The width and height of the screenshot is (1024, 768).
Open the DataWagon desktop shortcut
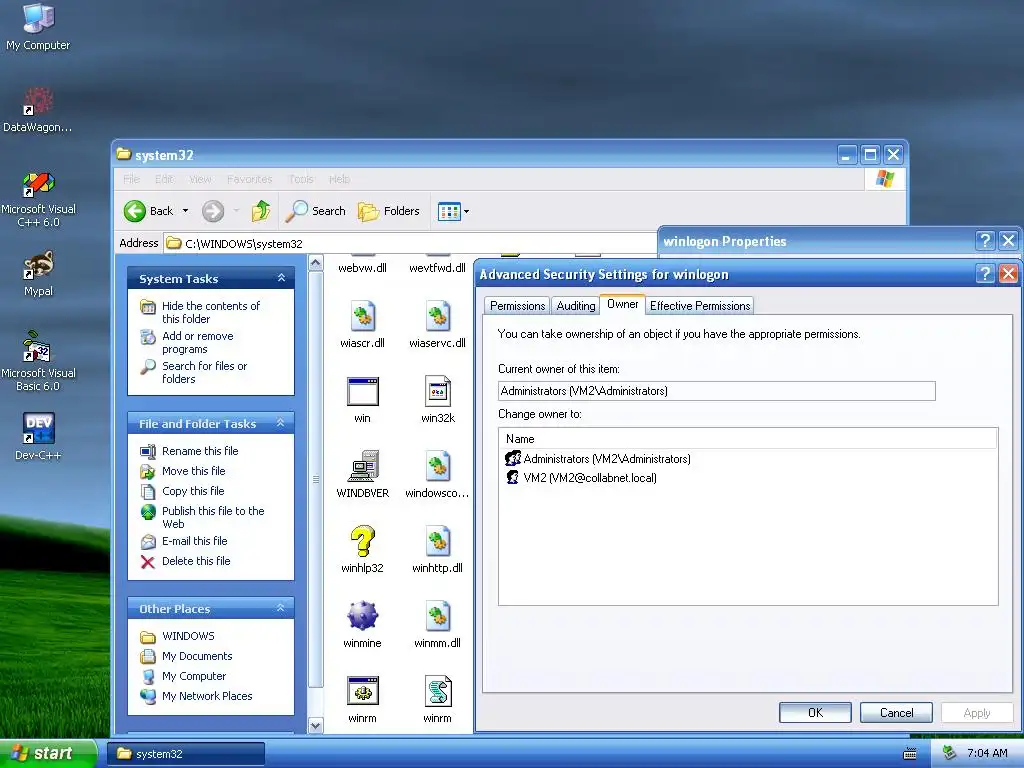(38, 109)
